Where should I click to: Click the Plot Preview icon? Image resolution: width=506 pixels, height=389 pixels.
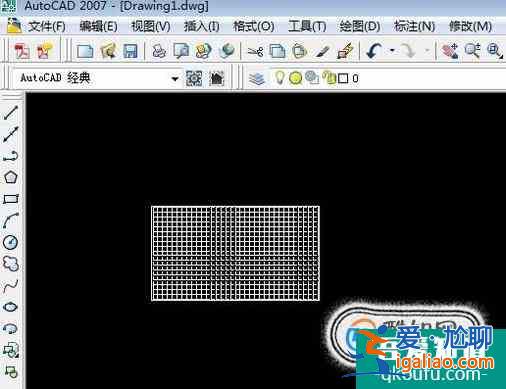coord(181,51)
